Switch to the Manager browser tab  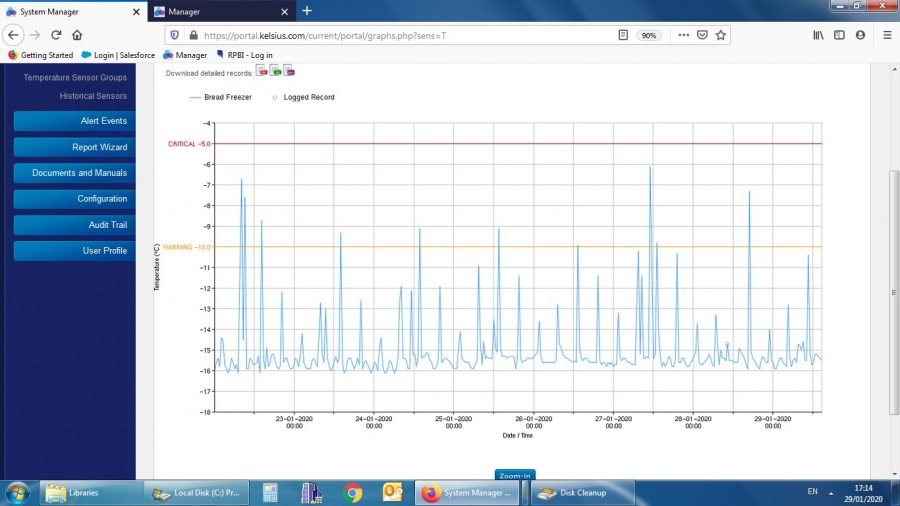221,11
